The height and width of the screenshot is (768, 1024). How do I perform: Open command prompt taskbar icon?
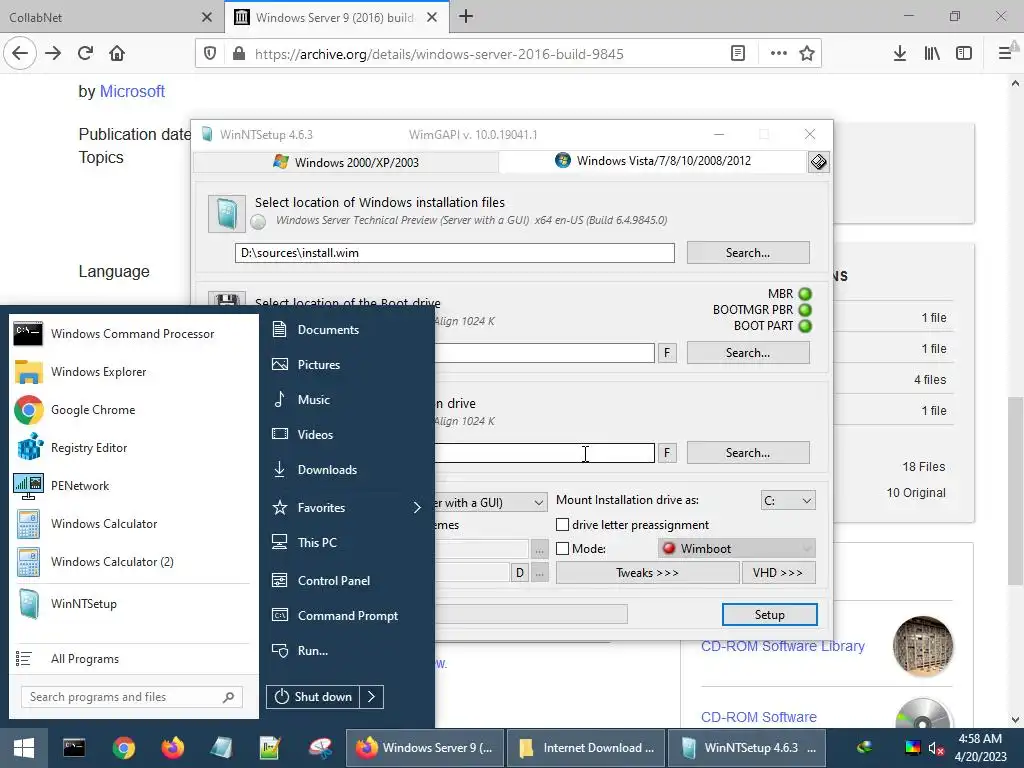pyautogui.click(x=74, y=748)
